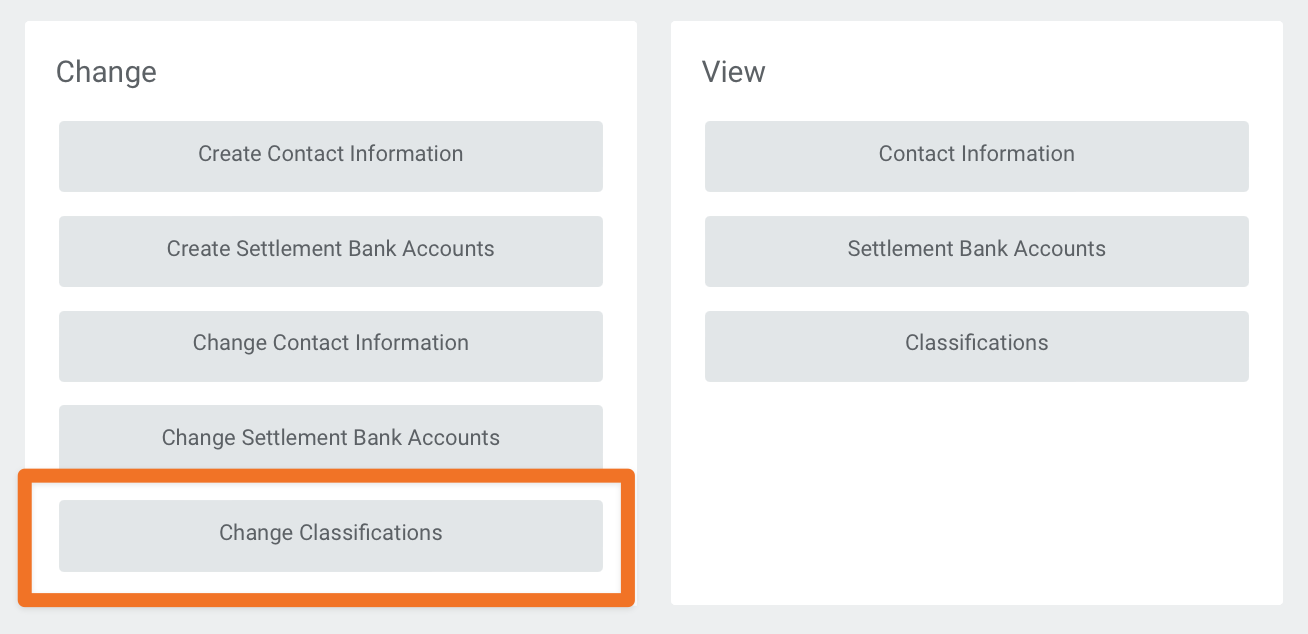Click the View section heading
Viewport: 1308px width, 634px height.
(733, 71)
